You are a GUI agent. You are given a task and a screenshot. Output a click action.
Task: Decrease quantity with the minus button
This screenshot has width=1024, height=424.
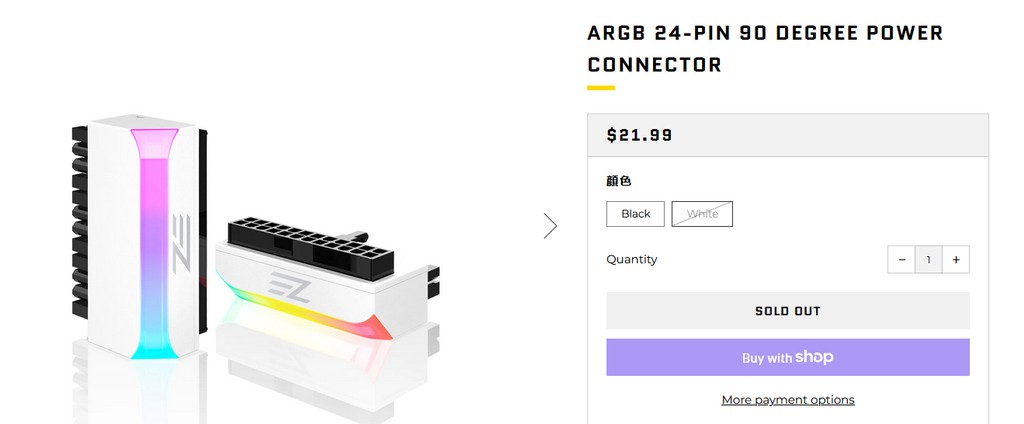click(901, 260)
